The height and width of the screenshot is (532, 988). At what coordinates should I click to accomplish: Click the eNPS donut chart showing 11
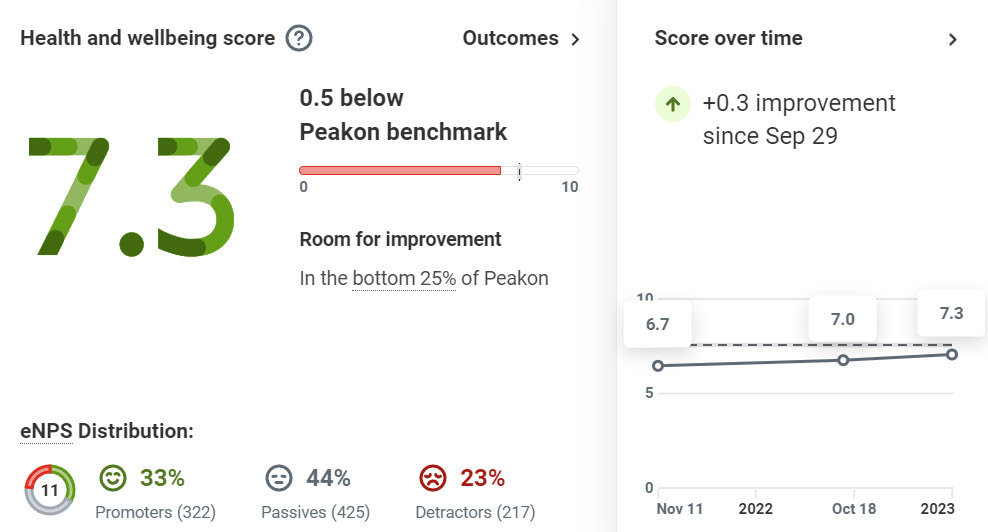pyautogui.click(x=49, y=489)
